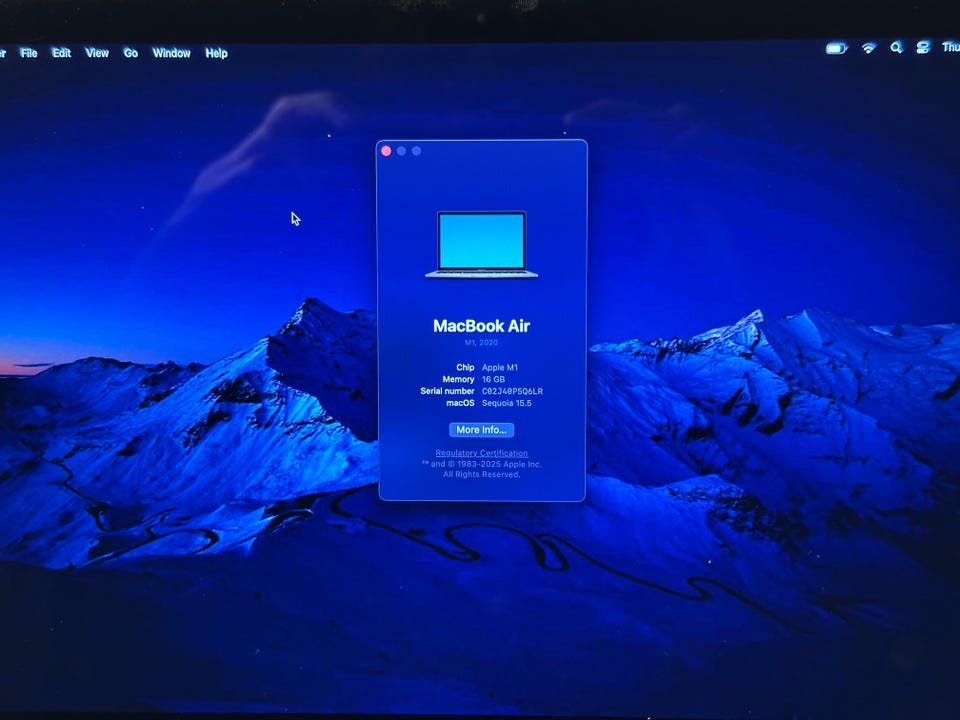Click the Chip label
Screen dimensions: 960x720
click(x=465, y=367)
